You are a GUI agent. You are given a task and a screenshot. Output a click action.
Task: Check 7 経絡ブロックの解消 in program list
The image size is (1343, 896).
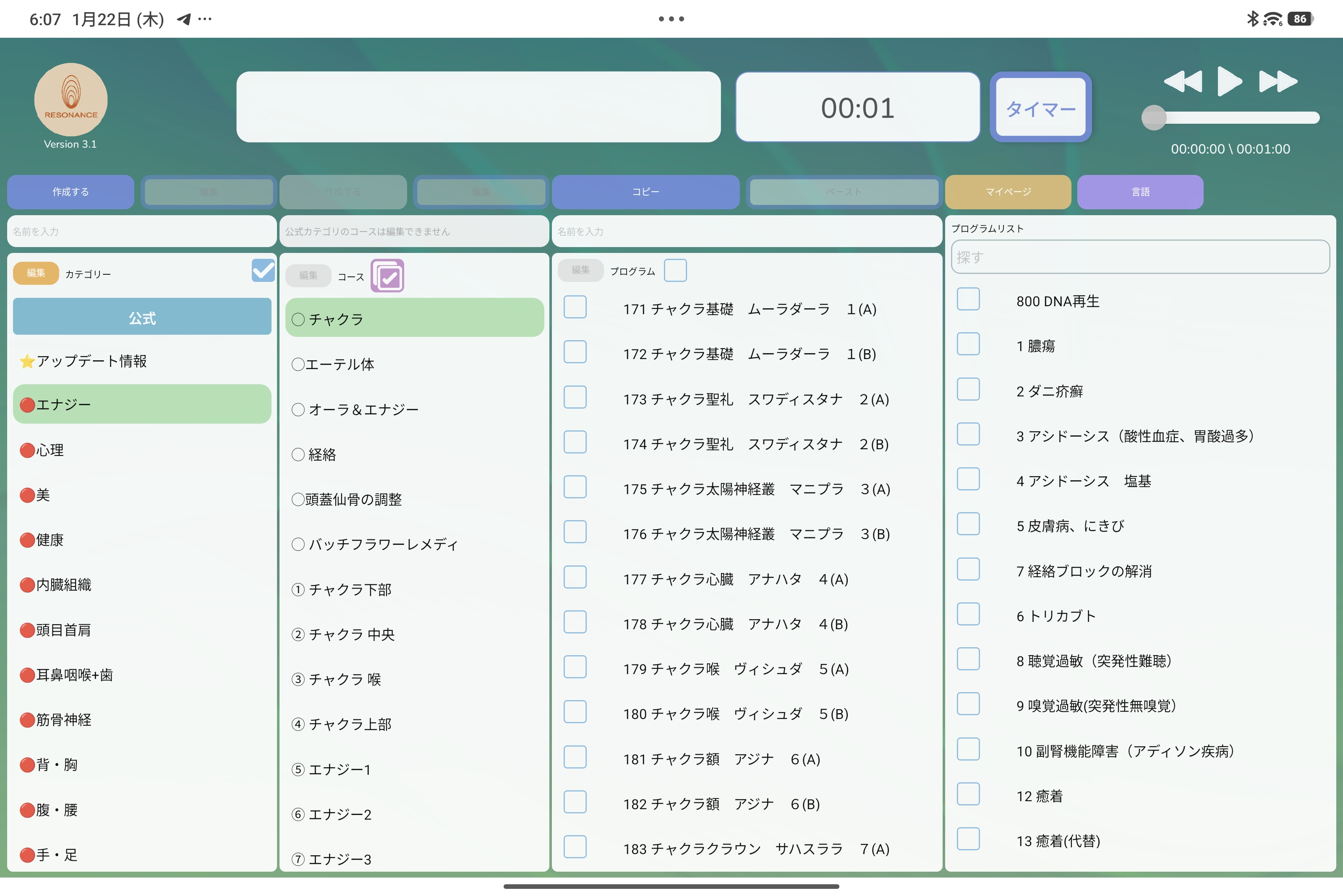click(x=969, y=569)
